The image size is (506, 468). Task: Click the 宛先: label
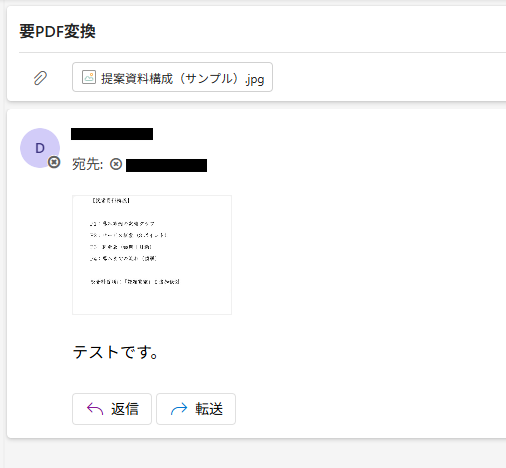click(88, 164)
